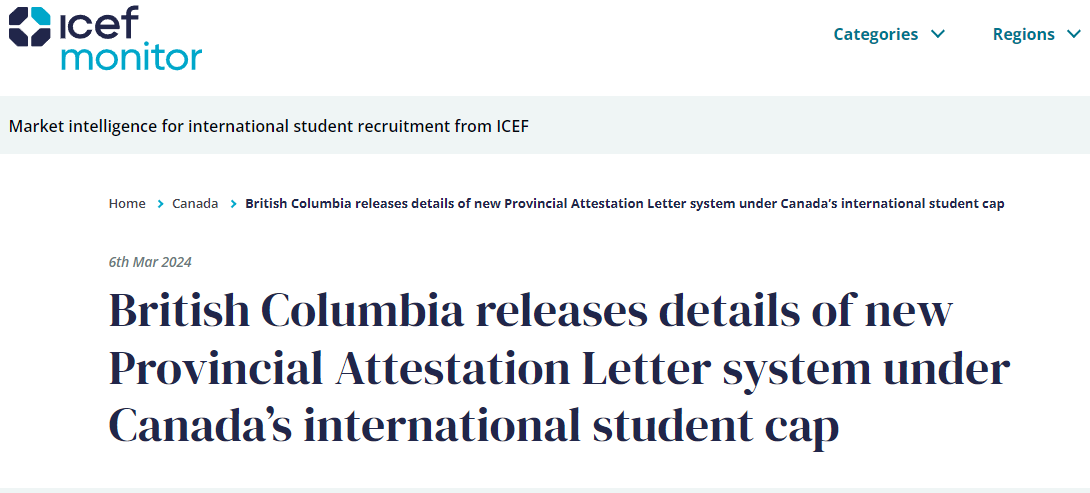
Task: Click the ICEF octagon logo emblem
Action: point(30,26)
